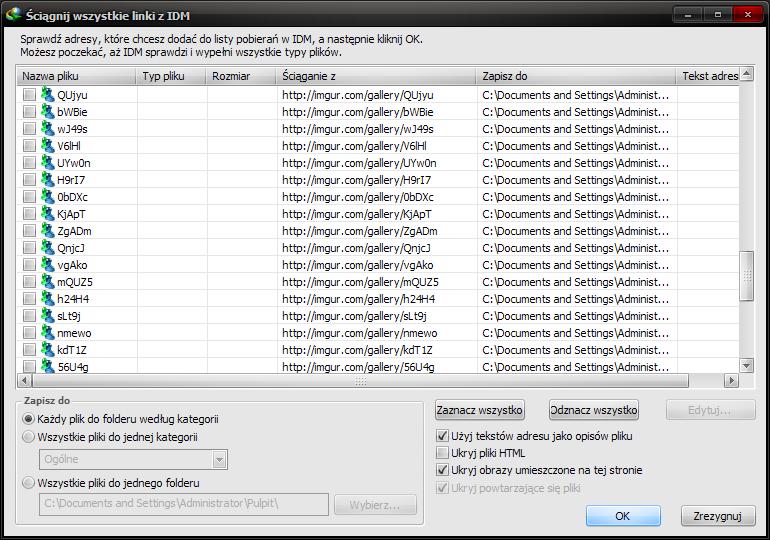770x540 pixels.
Task: Click the file icon next to mQUZ5
Action: point(48,282)
